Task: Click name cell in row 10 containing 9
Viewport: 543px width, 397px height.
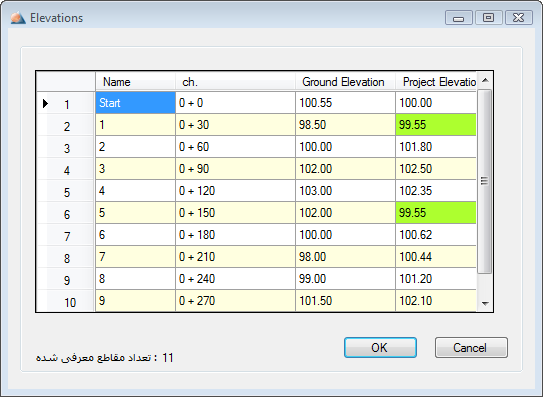Action: tap(135, 301)
